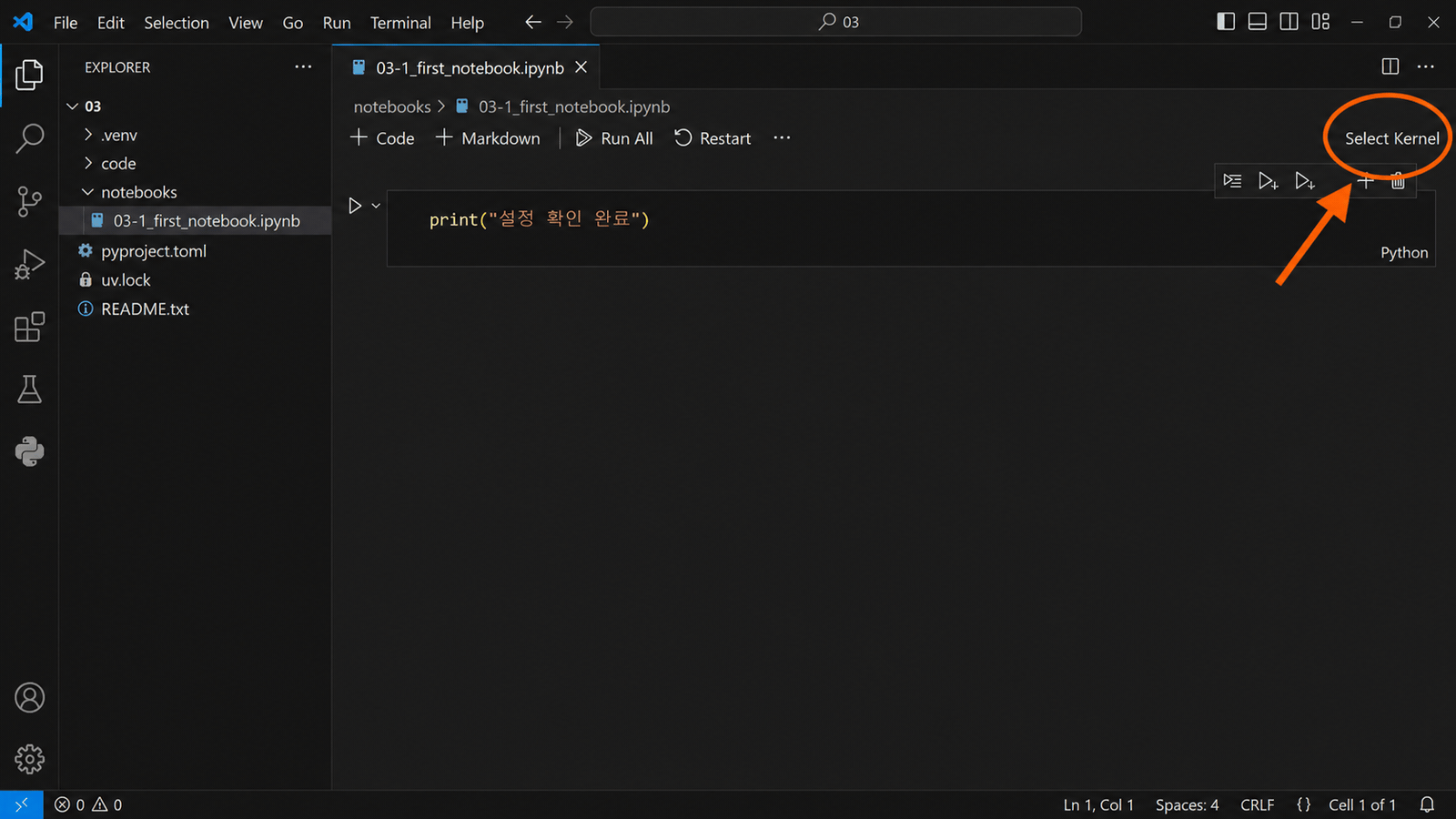Open the Explorer view in activity bar
Viewport: 1456px width, 819px height.
click(29, 75)
